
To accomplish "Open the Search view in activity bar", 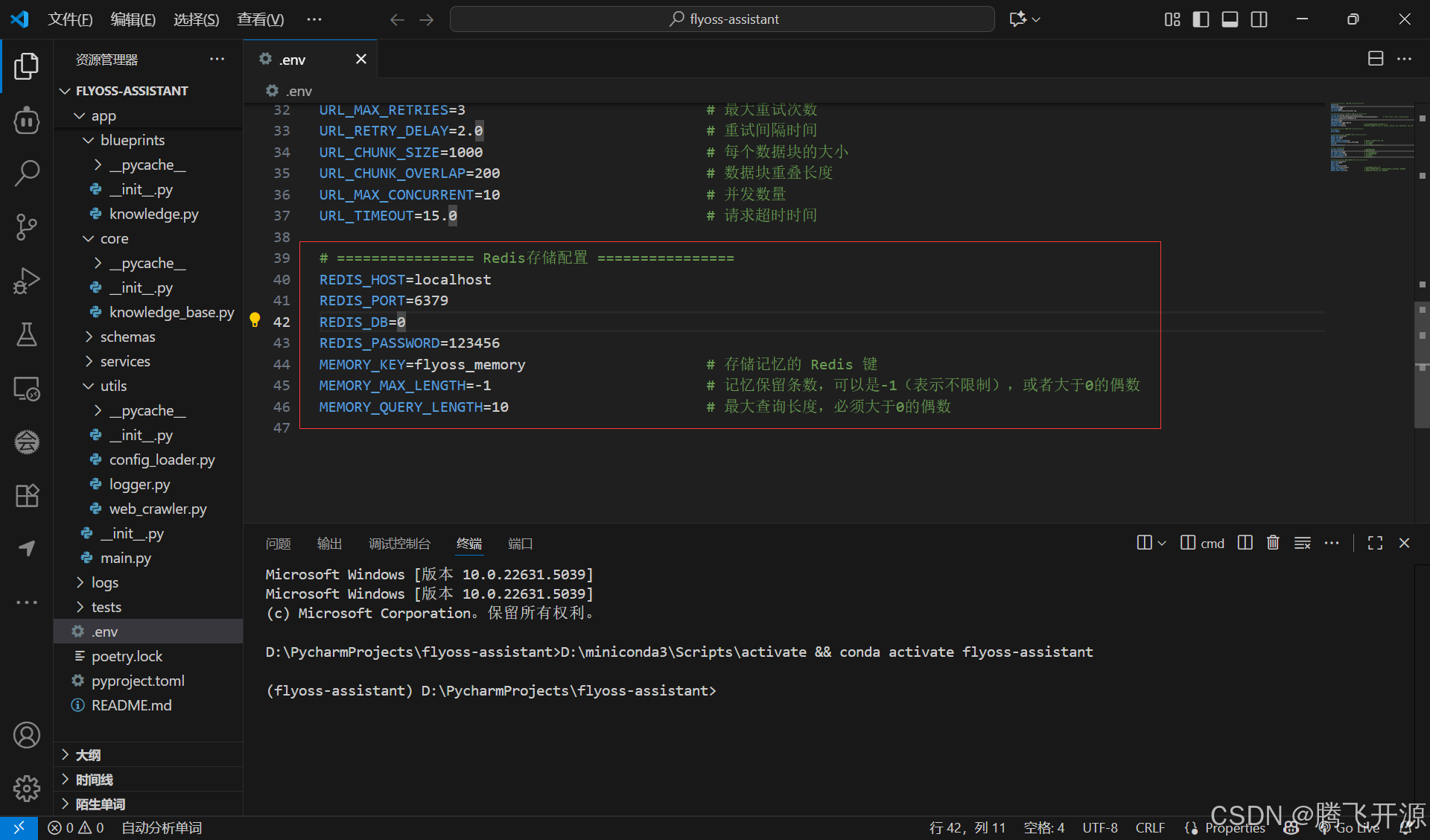I will [27, 173].
